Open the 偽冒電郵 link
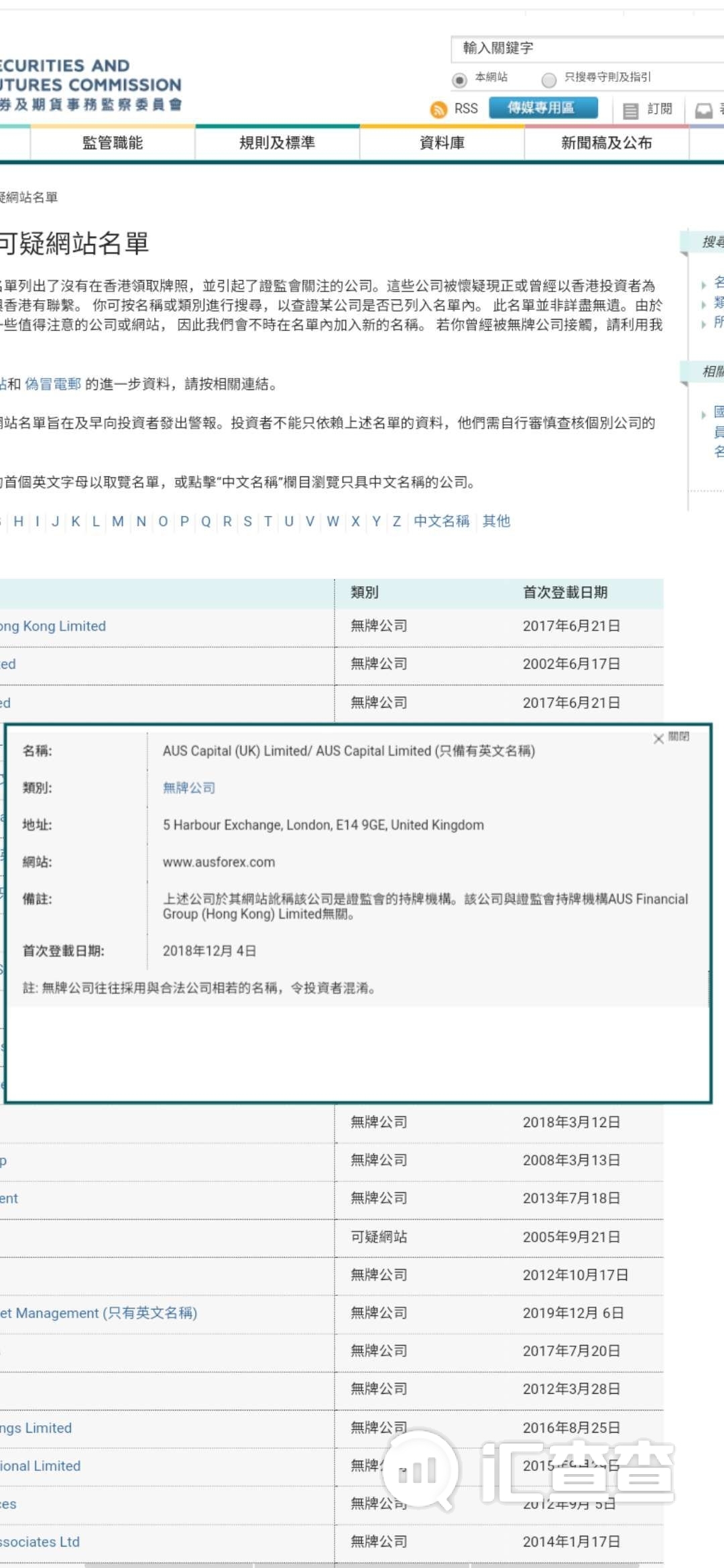 tap(53, 384)
